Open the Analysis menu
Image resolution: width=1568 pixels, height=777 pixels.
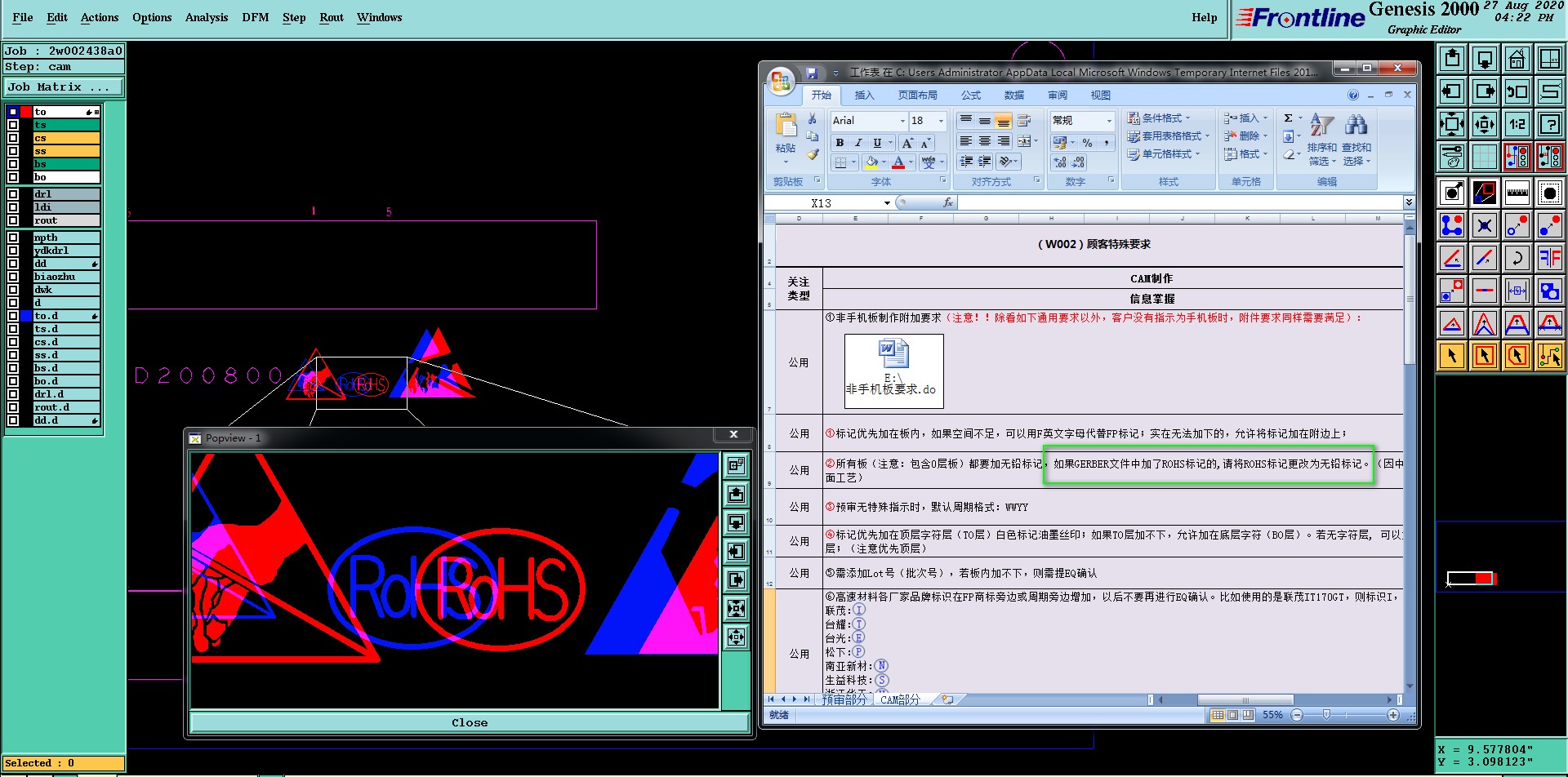point(207,17)
